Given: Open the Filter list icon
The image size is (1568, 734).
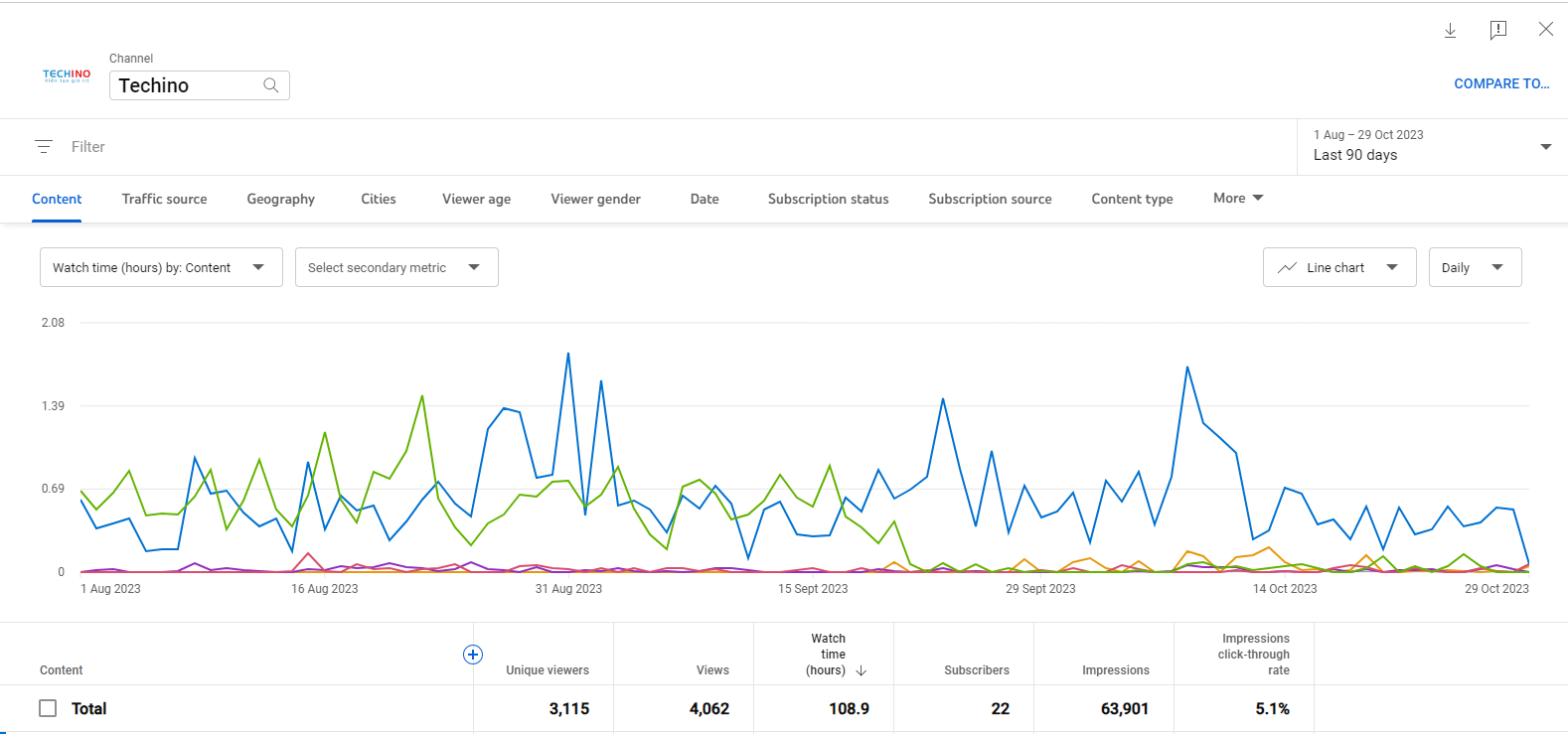Looking at the screenshot, I should tap(44, 147).
